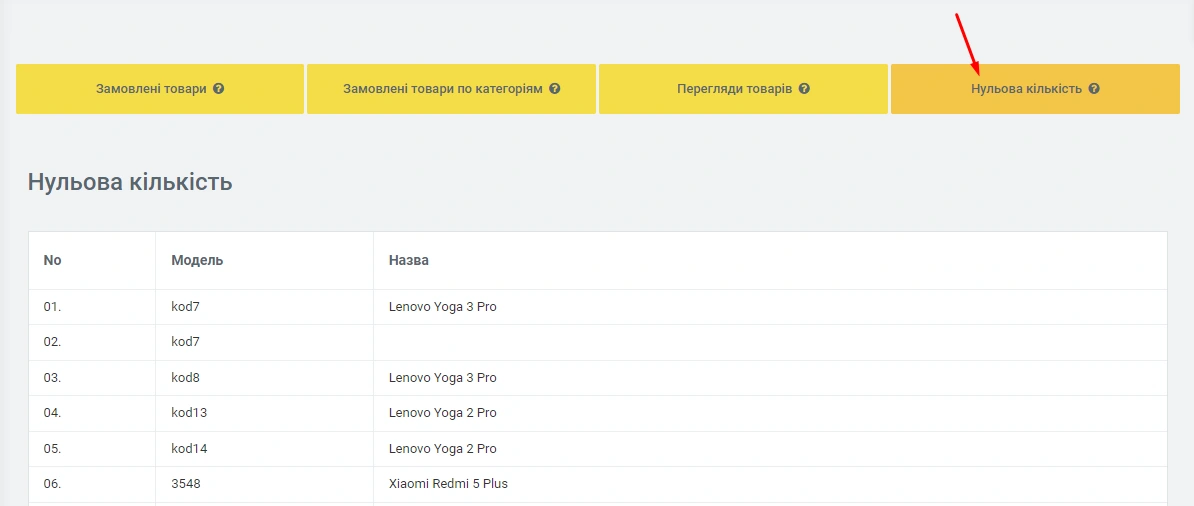Select Lenovo Yoga 3 Pro in row 01
The image size is (1194, 506).
tap(442, 307)
